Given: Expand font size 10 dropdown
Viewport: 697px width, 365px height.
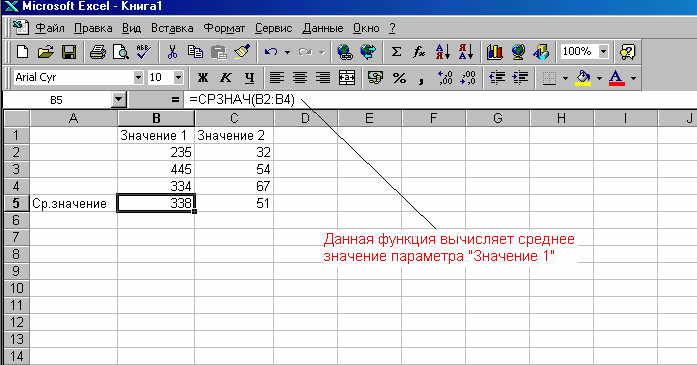Looking at the screenshot, I should tap(178, 77).
